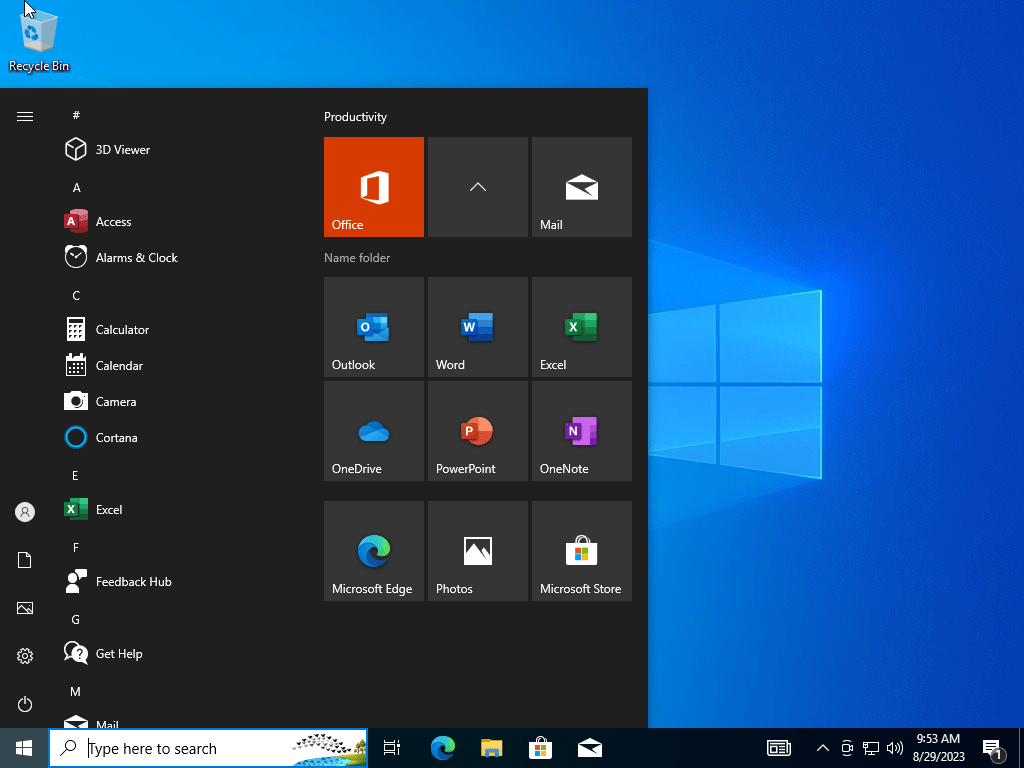Launch the Excel tile in the folder
Screen dimensions: 1024x768
click(581, 327)
